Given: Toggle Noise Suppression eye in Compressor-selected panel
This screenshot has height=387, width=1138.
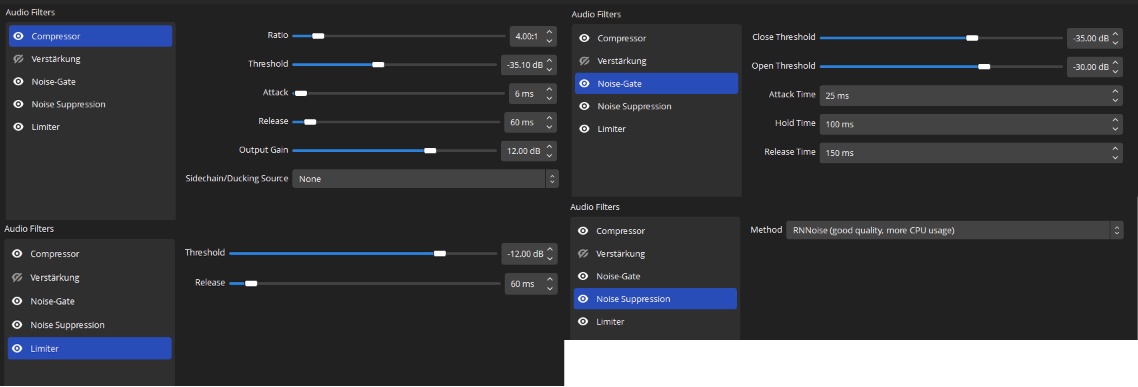Looking at the screenshot, I should (18, 105).
